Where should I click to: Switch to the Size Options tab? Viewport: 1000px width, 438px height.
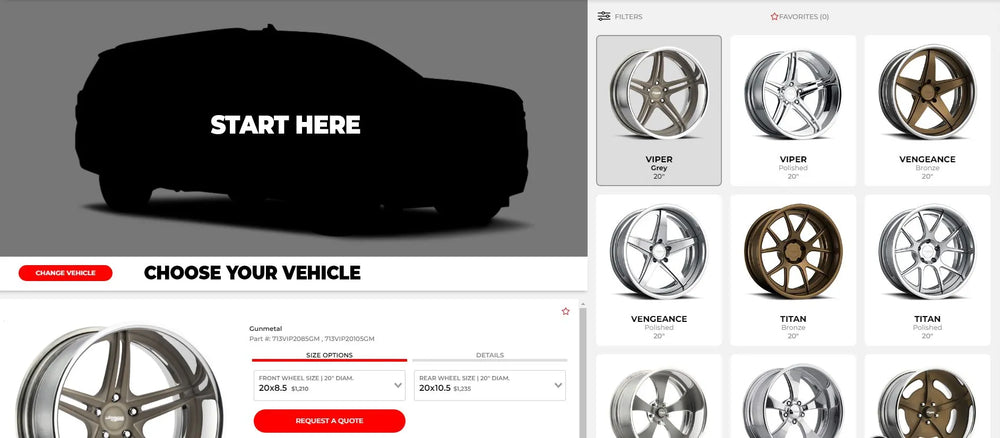(329, 356)
